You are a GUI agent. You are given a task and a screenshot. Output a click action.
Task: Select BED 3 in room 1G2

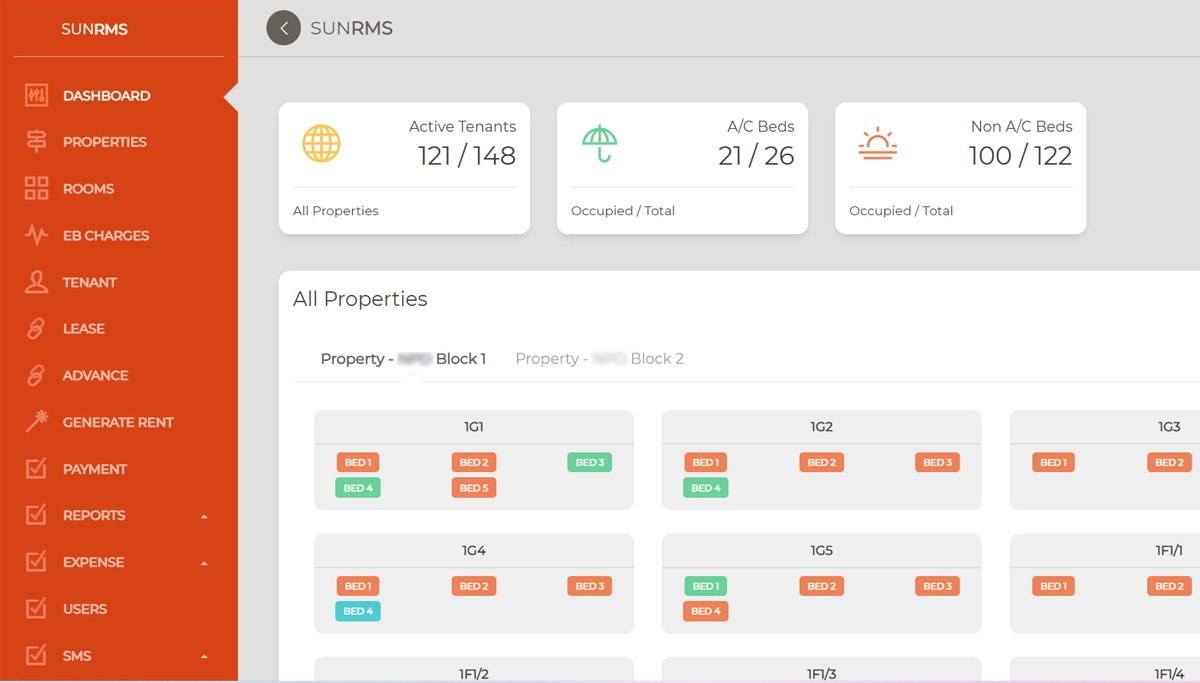[938, 462]
